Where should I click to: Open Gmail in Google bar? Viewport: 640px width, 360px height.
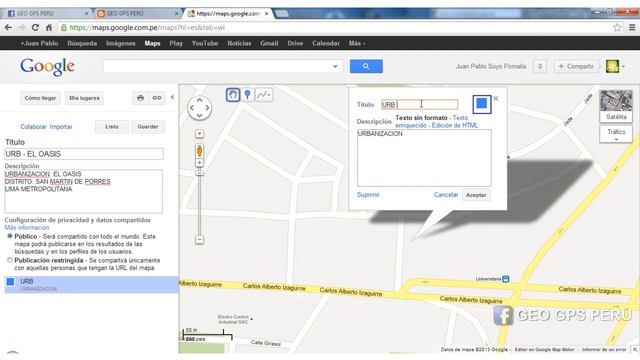pyautogui.click(x=269, y=43)
